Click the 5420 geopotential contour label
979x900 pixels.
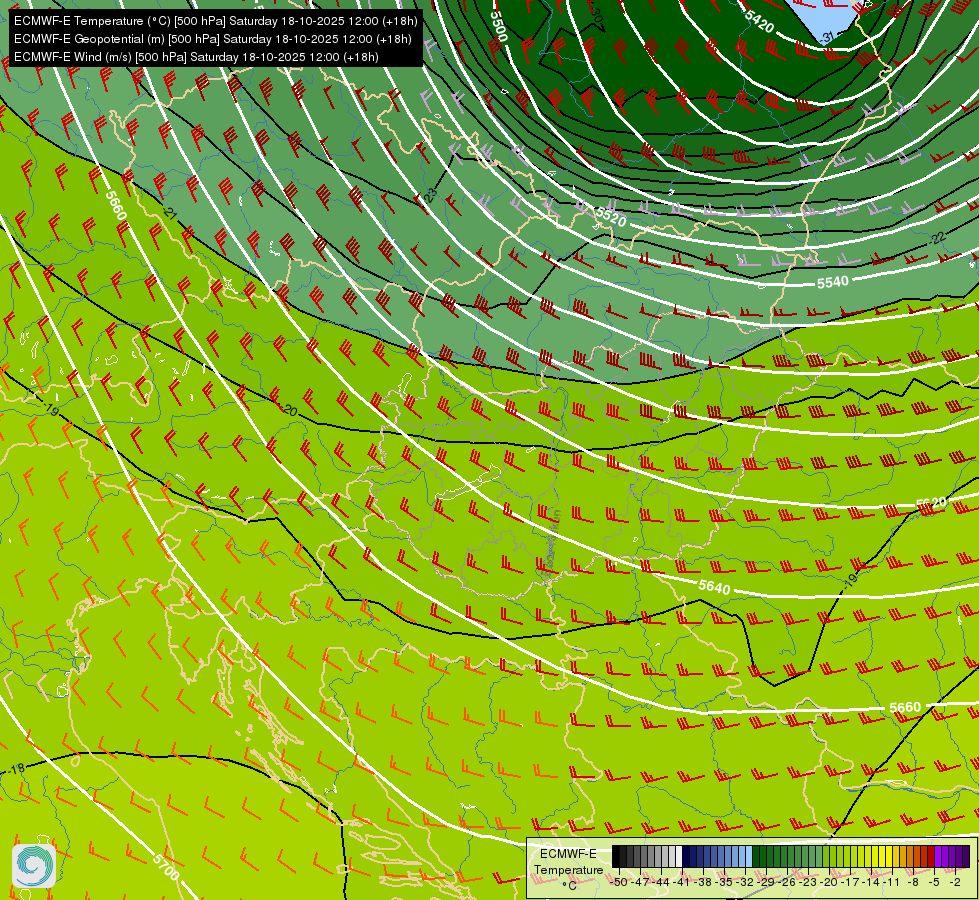[x=759, y=22]
